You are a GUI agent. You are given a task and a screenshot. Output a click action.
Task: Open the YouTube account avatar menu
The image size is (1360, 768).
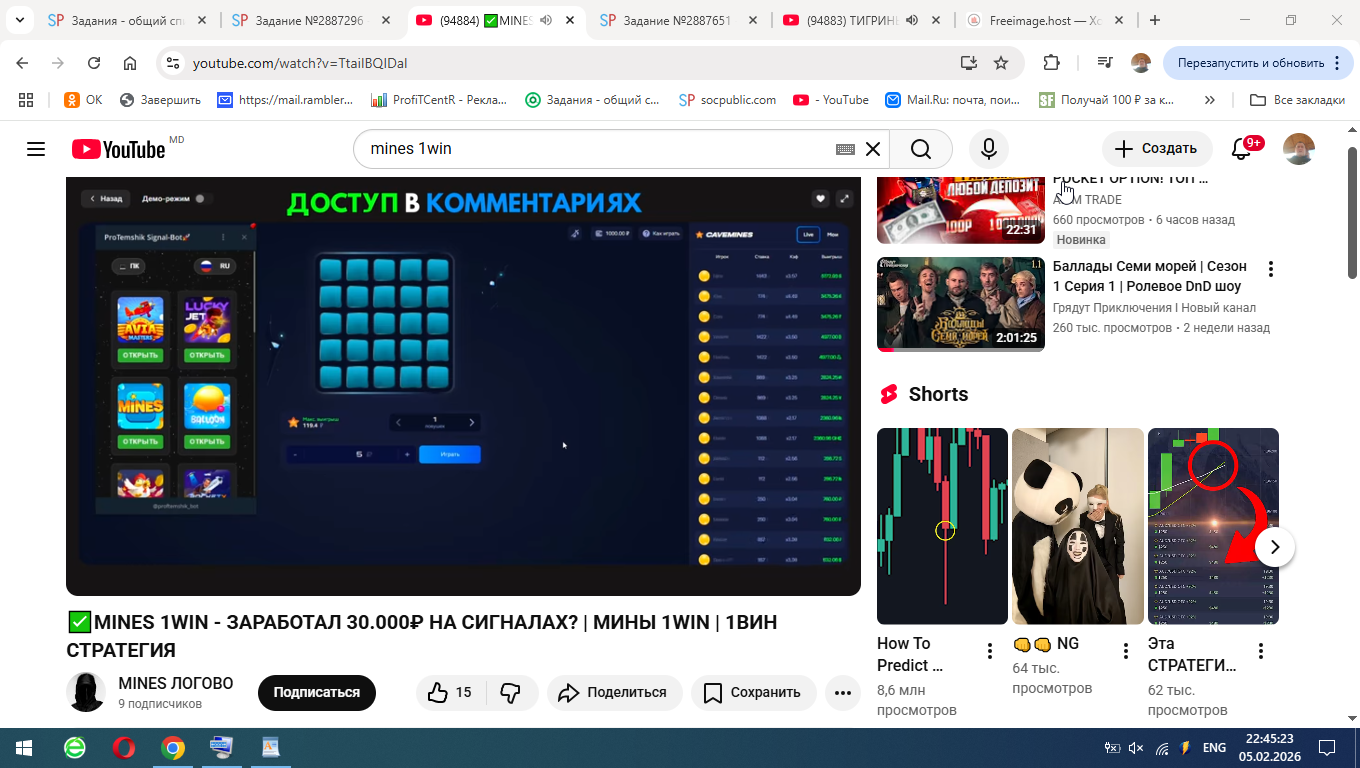click(1299, 149)
